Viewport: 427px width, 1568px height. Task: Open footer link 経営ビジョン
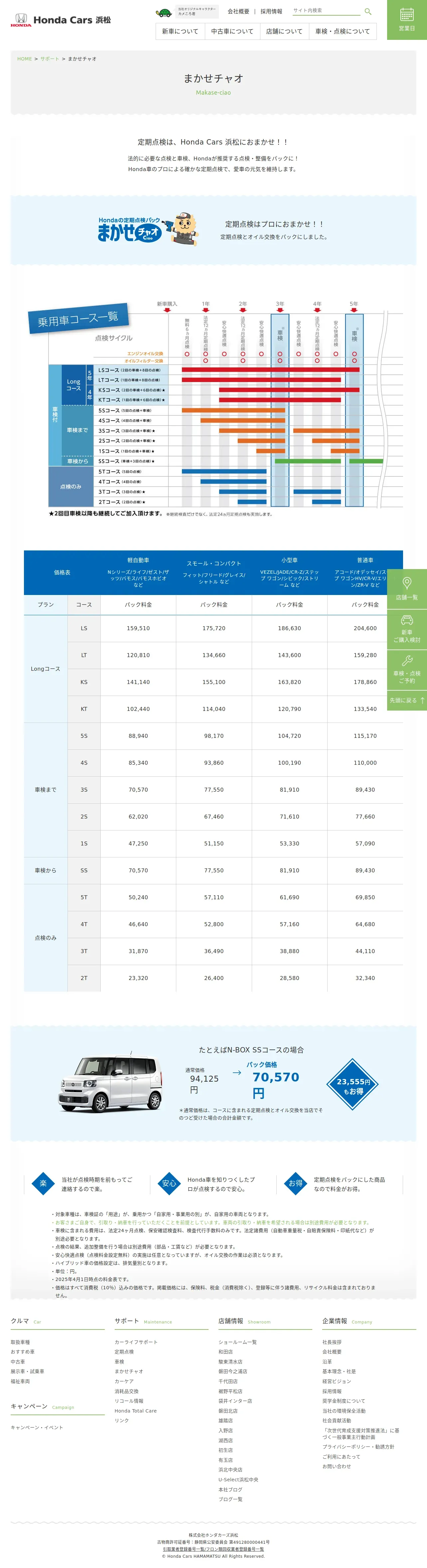click(337, 1382)
